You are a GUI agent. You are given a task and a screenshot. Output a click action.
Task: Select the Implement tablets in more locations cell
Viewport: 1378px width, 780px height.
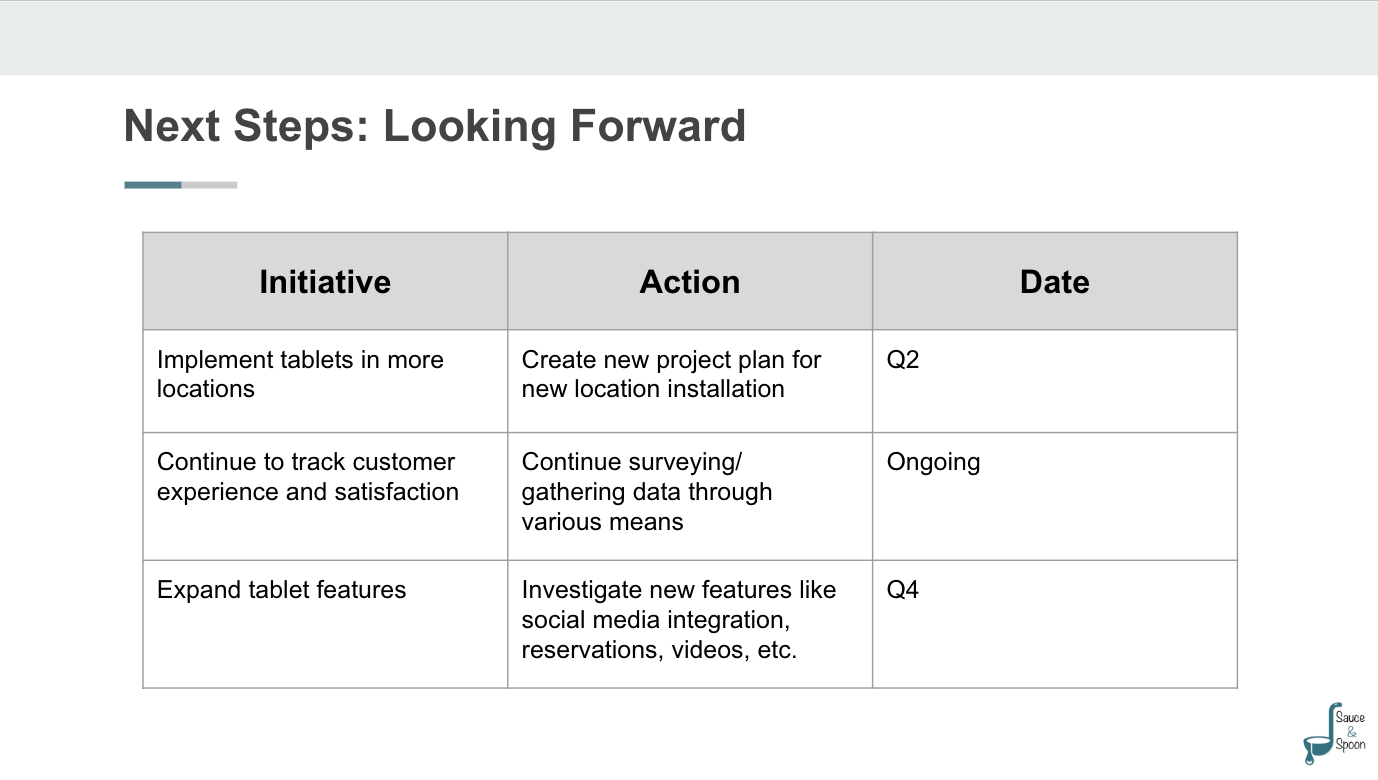(325, 381)
